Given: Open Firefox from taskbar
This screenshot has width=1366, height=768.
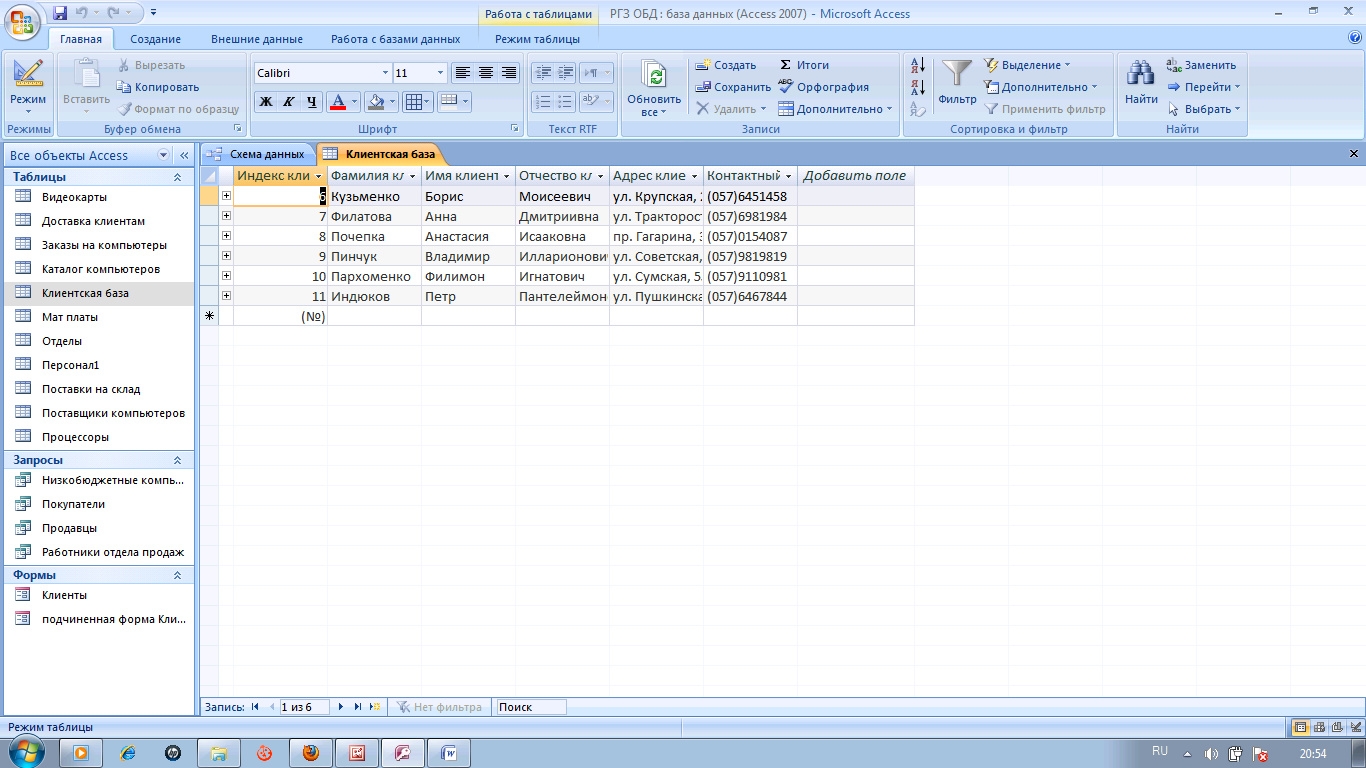Looking at the screenshot, I should click(311, 752).
